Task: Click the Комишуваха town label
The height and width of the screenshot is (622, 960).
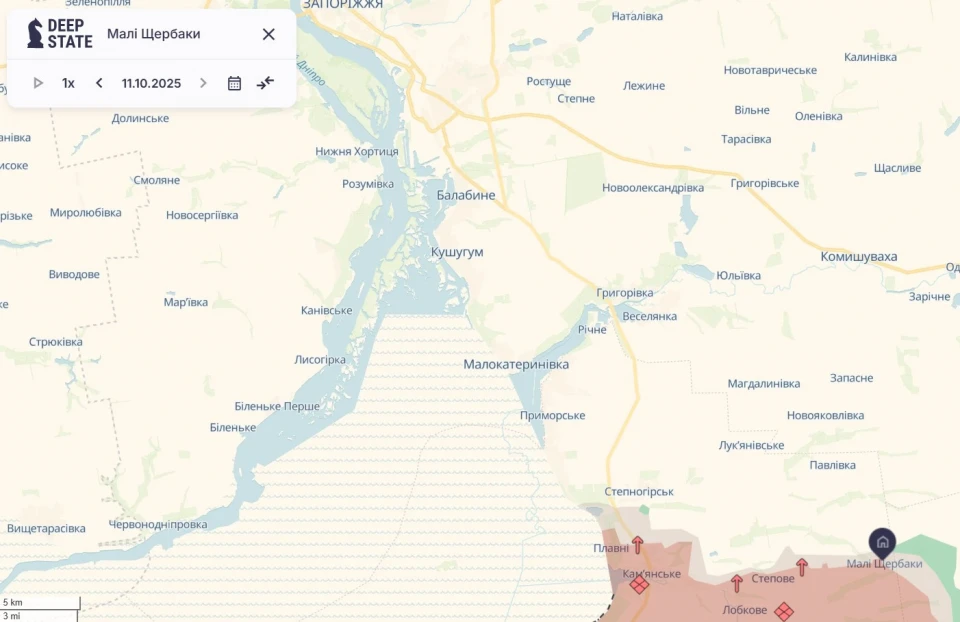Action: (858, 257)
